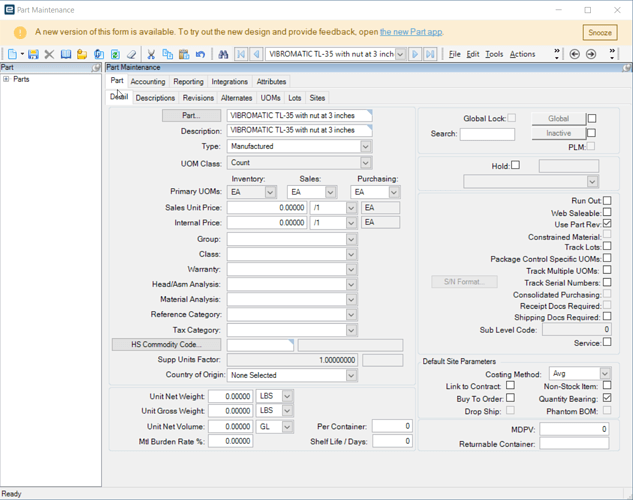
Task: Expand the far-right toolbar overflow chevron
Action: tap(612, 54)
